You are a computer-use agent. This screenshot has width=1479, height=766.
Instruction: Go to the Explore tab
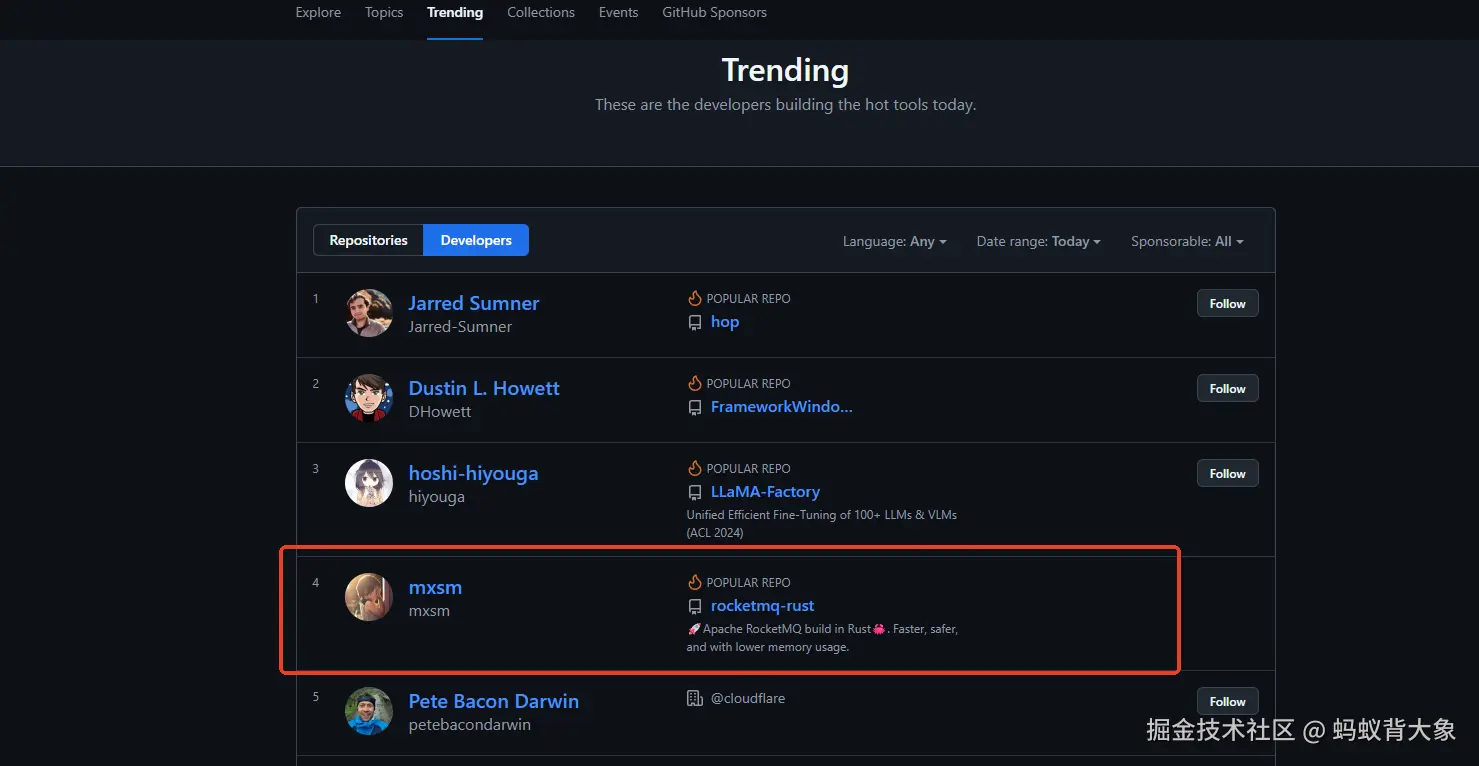[318, 13]
